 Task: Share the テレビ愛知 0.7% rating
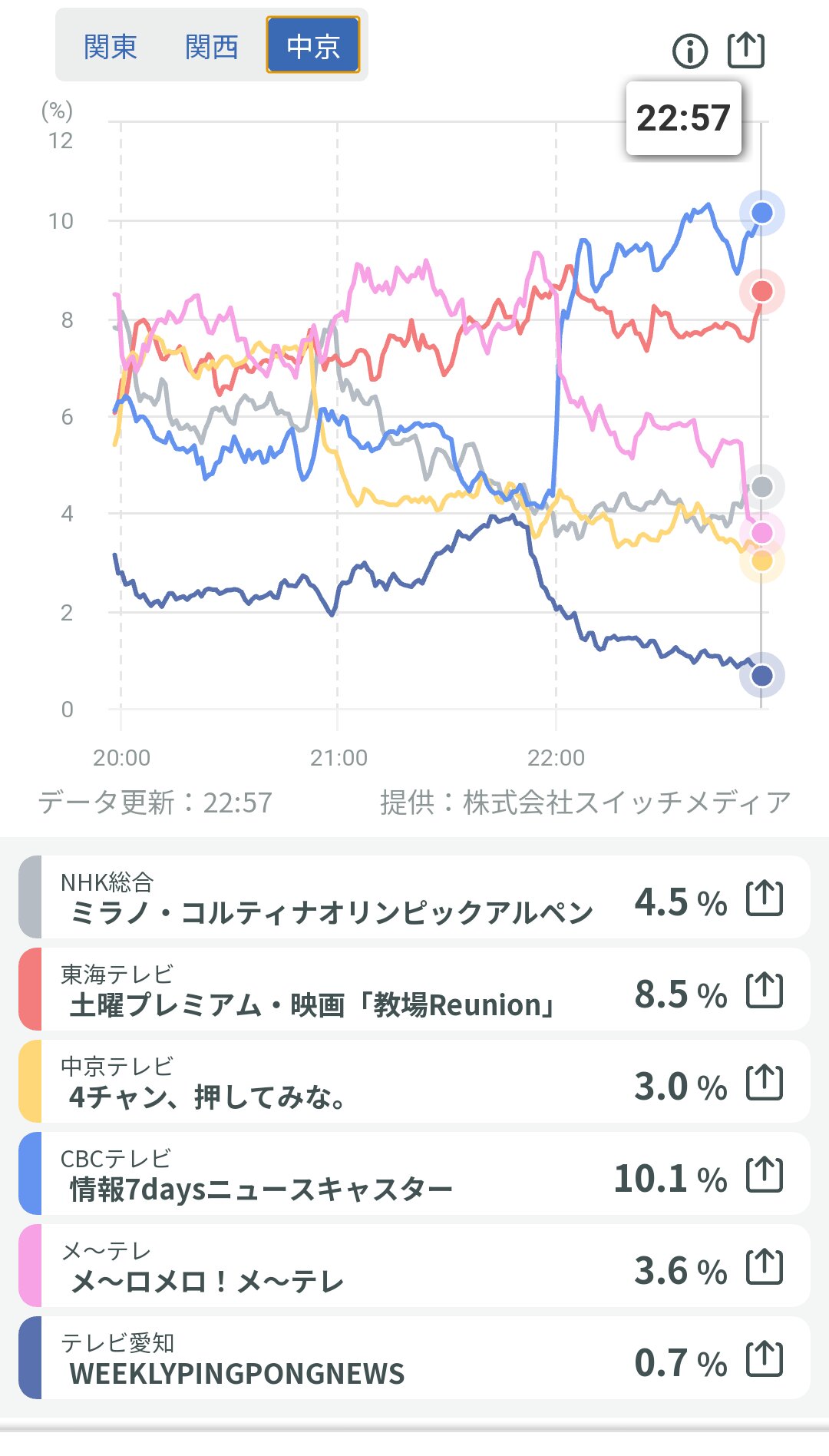[765, 1358]
